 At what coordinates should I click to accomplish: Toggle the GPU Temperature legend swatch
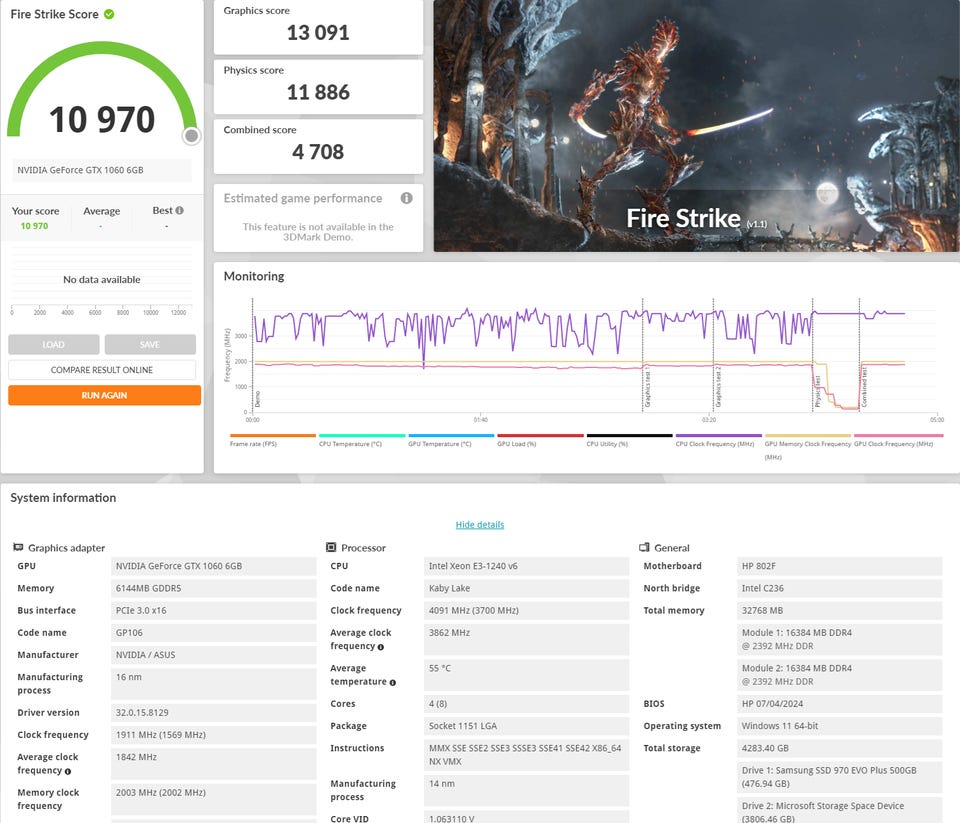coord(451,435)
